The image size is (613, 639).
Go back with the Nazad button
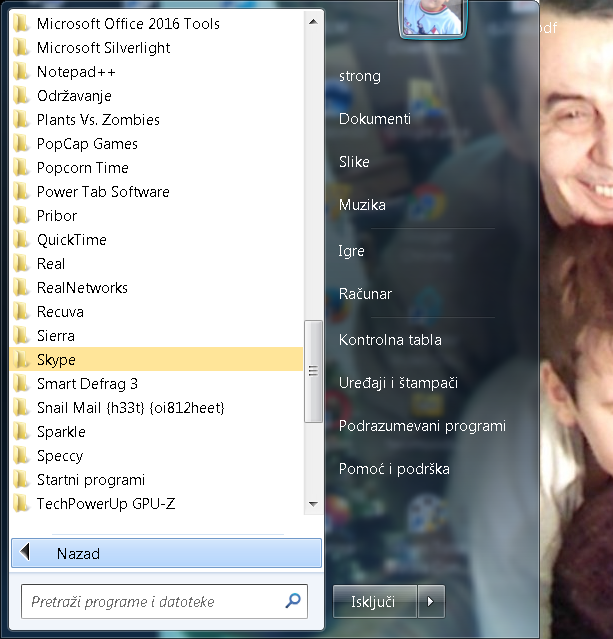166,553
